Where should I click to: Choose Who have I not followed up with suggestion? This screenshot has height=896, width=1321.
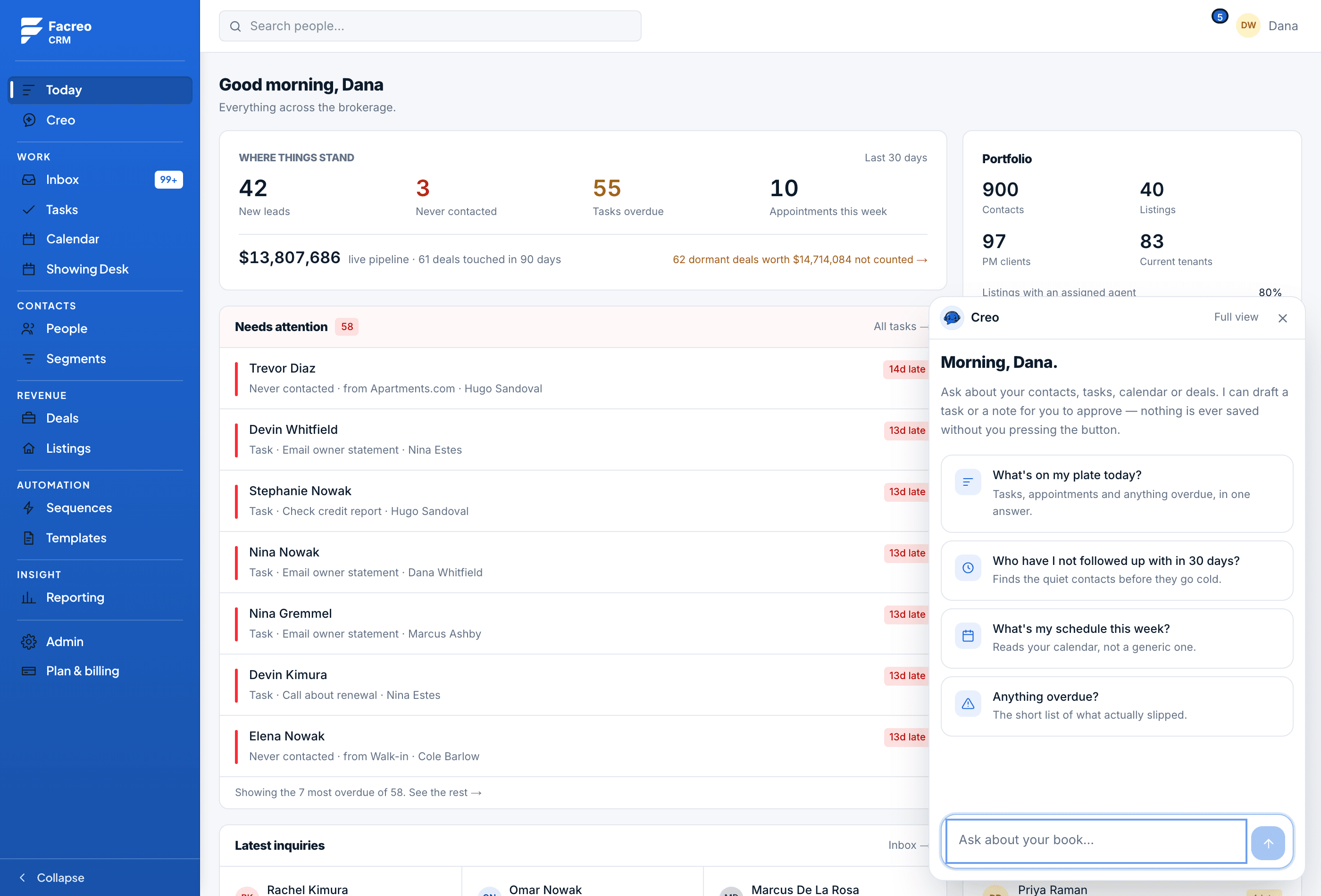1116,570
